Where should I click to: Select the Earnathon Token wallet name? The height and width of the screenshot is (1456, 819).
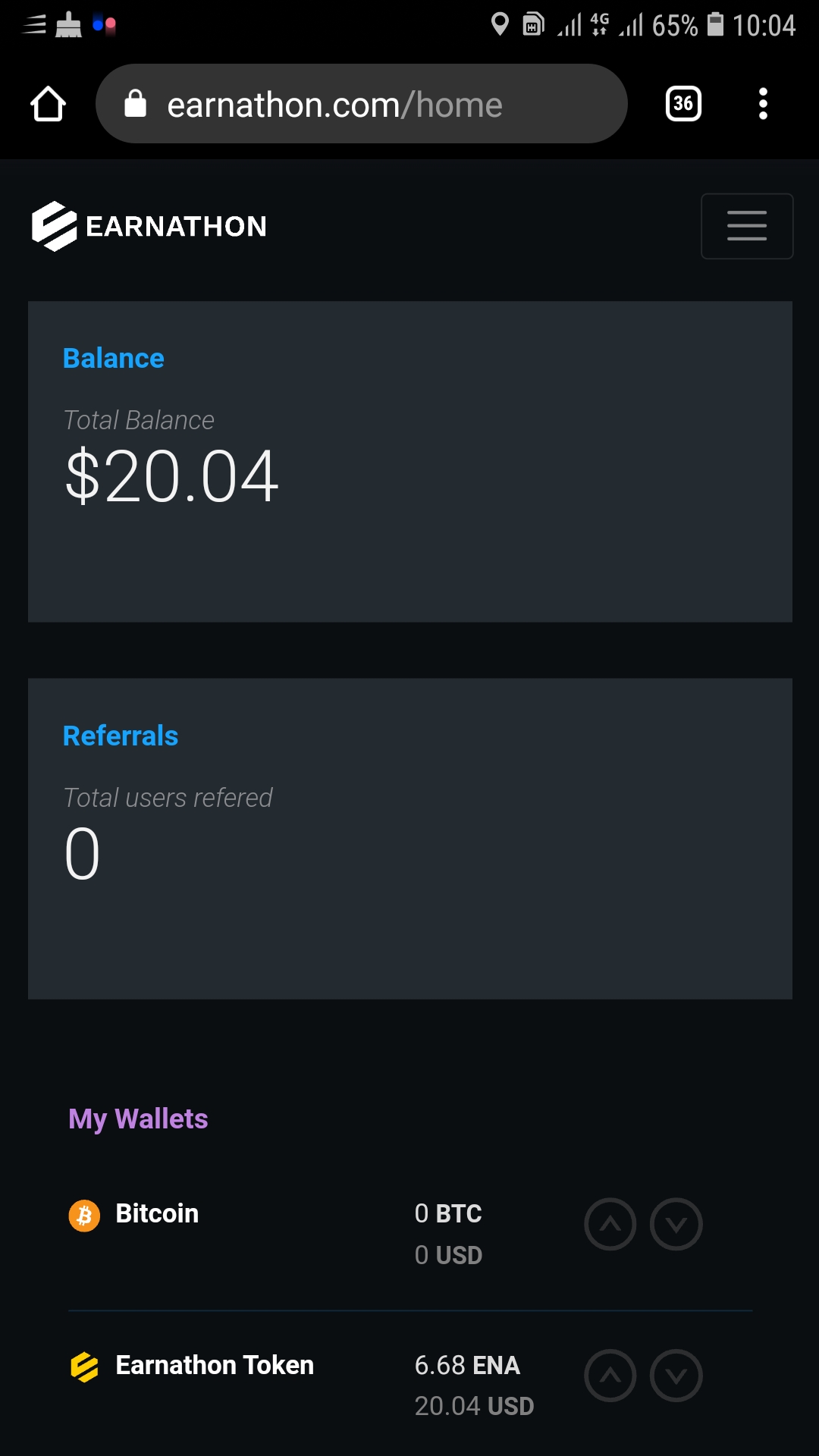(x=215, y=1365)
